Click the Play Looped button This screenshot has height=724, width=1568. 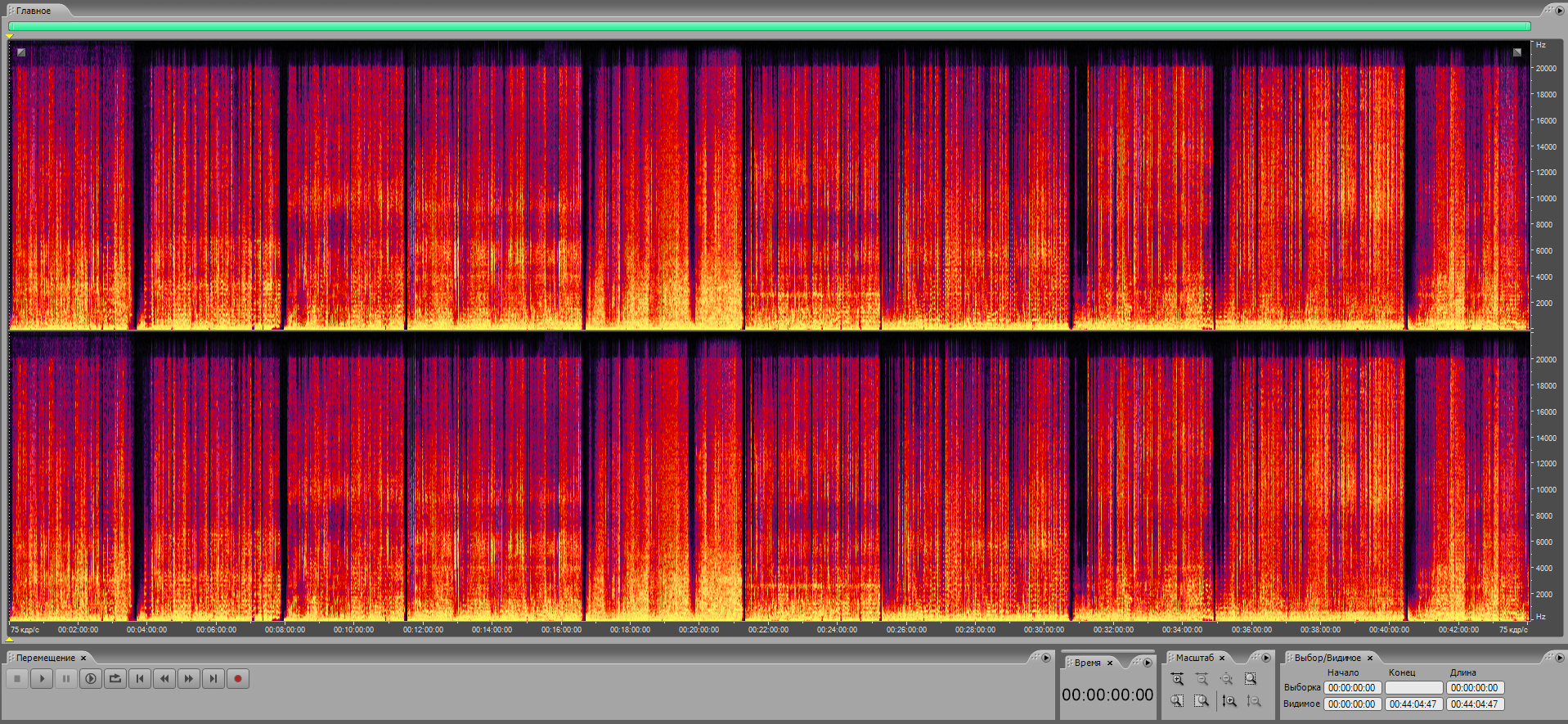tap(115, 678)
